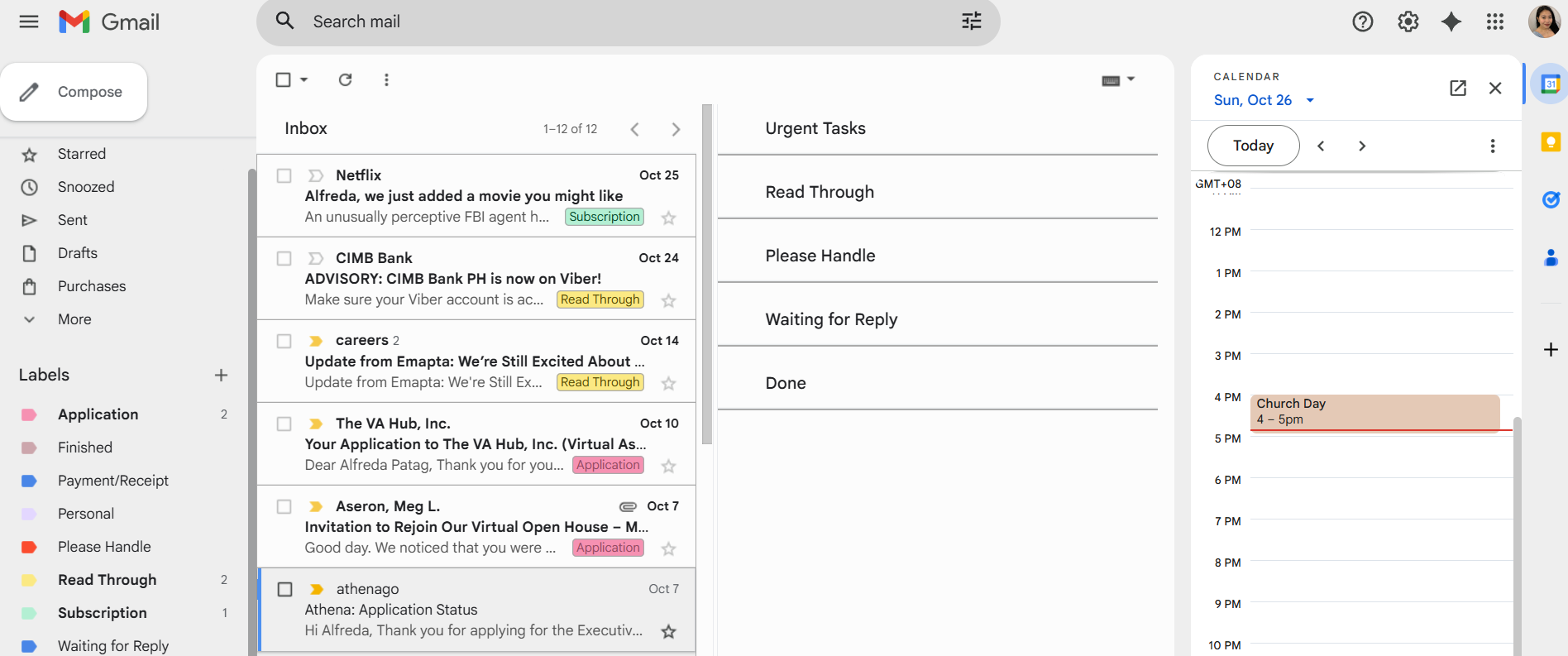The height and width of the screenshot is (656, 1568).
Task: Expand the More section in sidebar
Action: click(74, 319)
